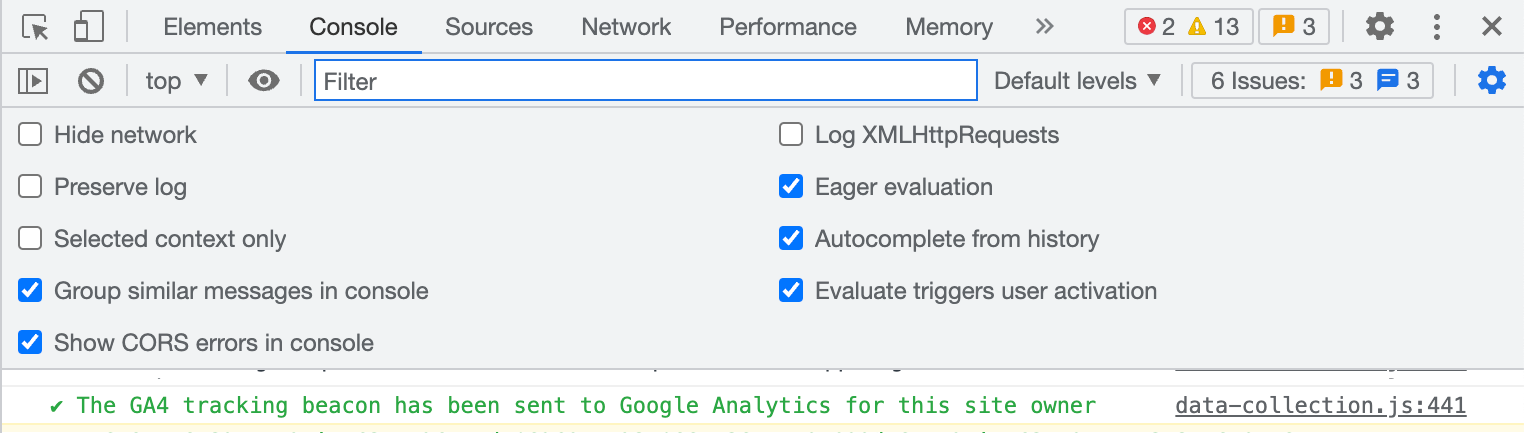Open the Default levels dropdown

[1077, 81]
